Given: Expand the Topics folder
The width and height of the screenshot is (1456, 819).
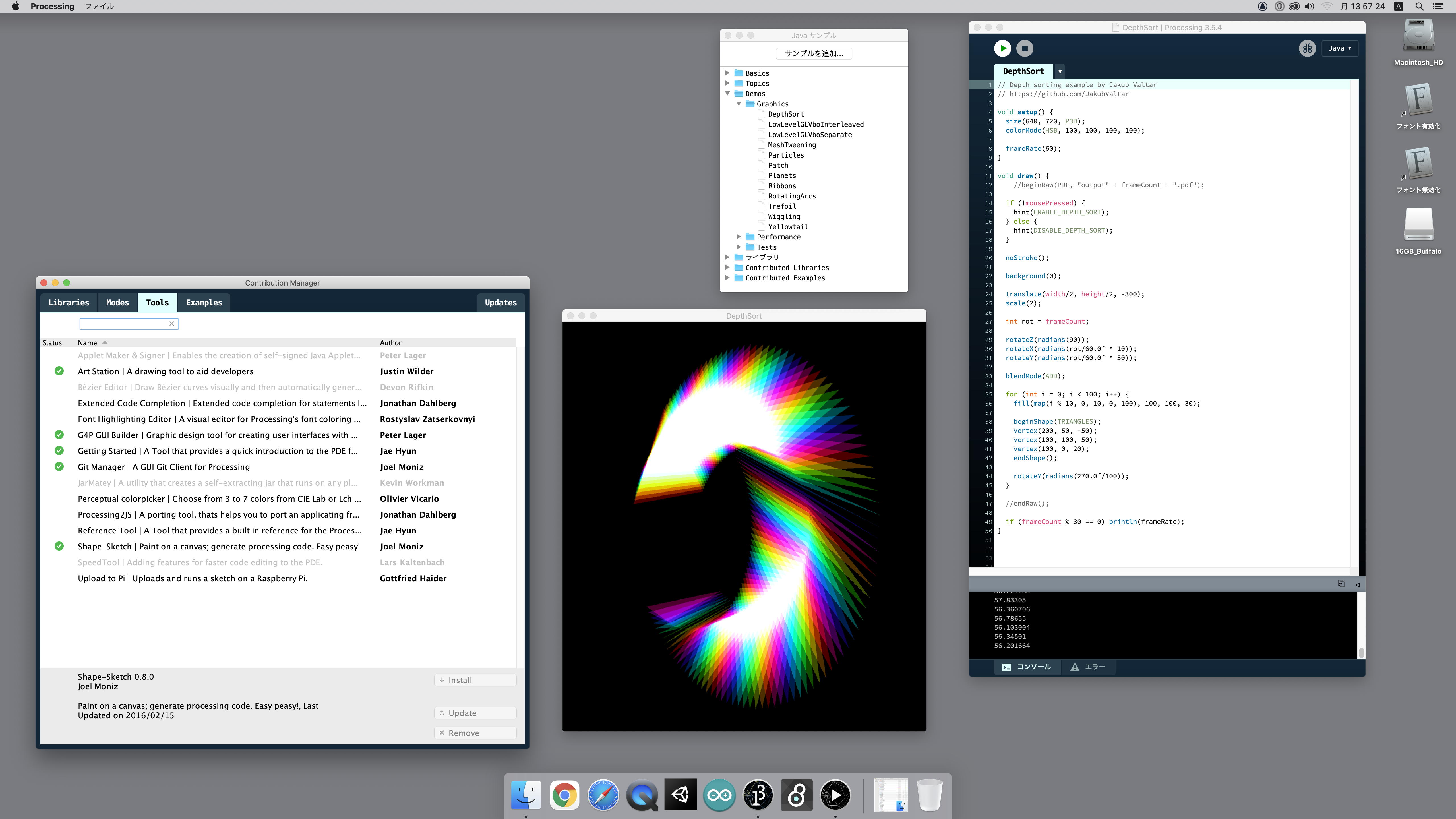Looking at the screenshot, I should tap(727, 84).
